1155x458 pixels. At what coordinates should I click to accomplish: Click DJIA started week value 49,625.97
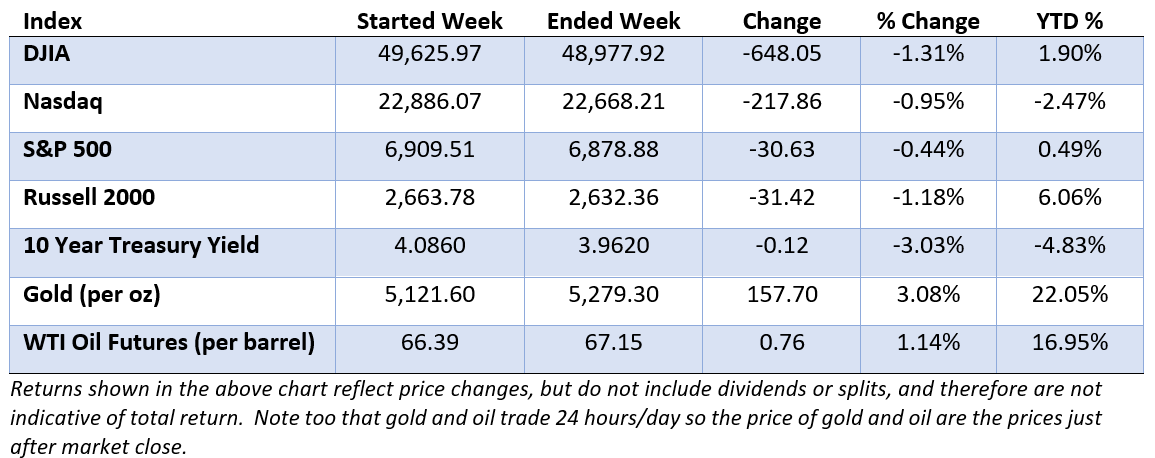pyautogui.click(x=430, y=54)
